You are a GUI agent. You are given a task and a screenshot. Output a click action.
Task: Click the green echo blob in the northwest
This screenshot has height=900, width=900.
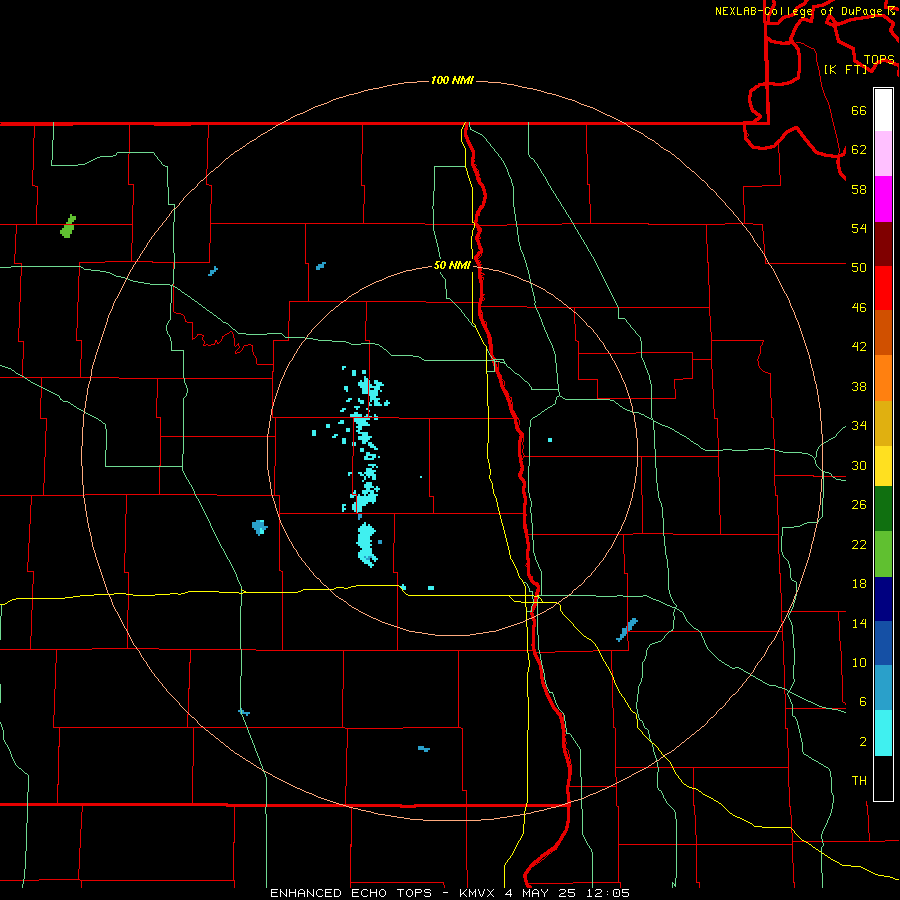[x=68, y=226]
